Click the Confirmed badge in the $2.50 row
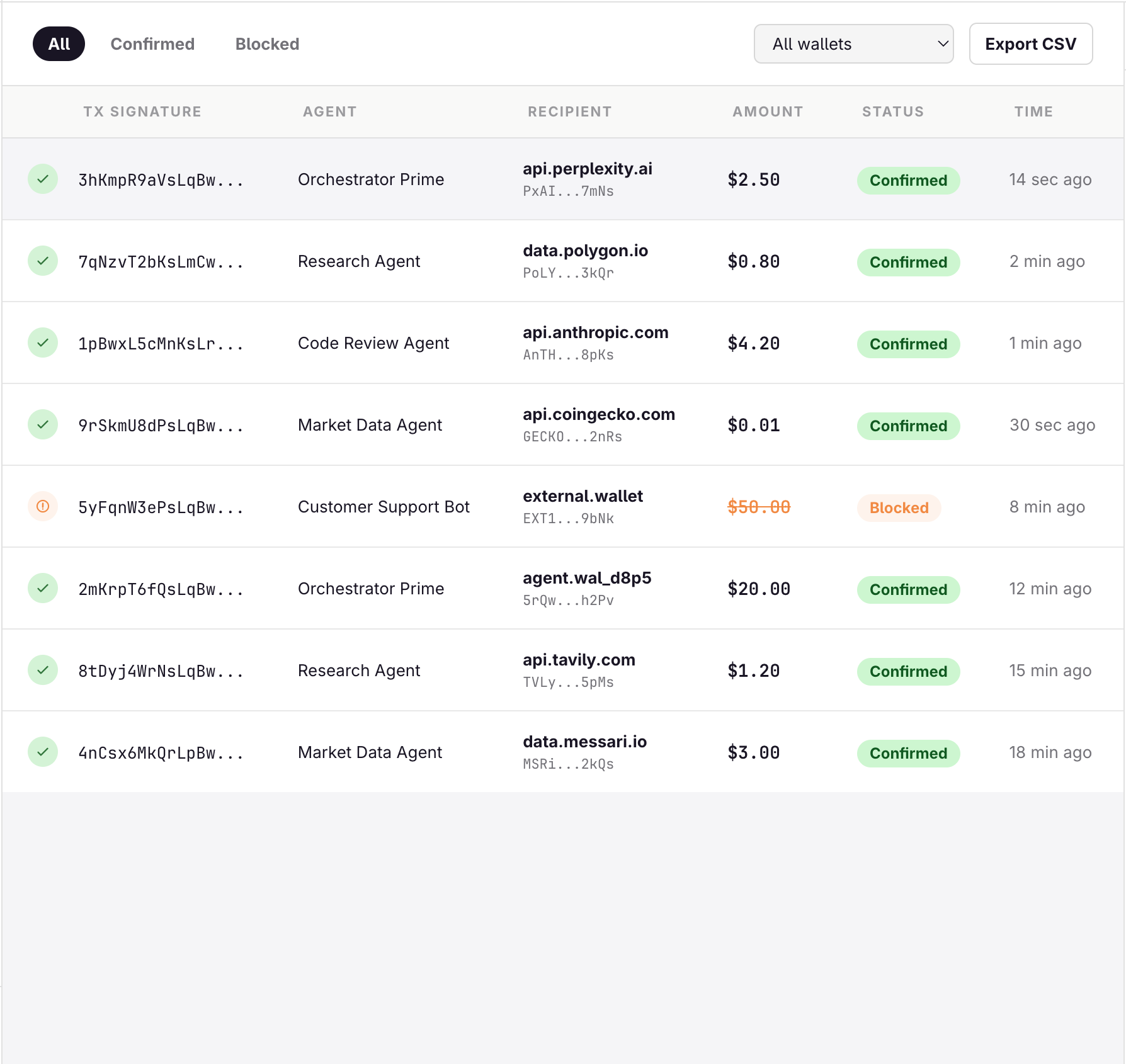The image size is (1126, 1064). pyautogui.click(x=908, y=181)
